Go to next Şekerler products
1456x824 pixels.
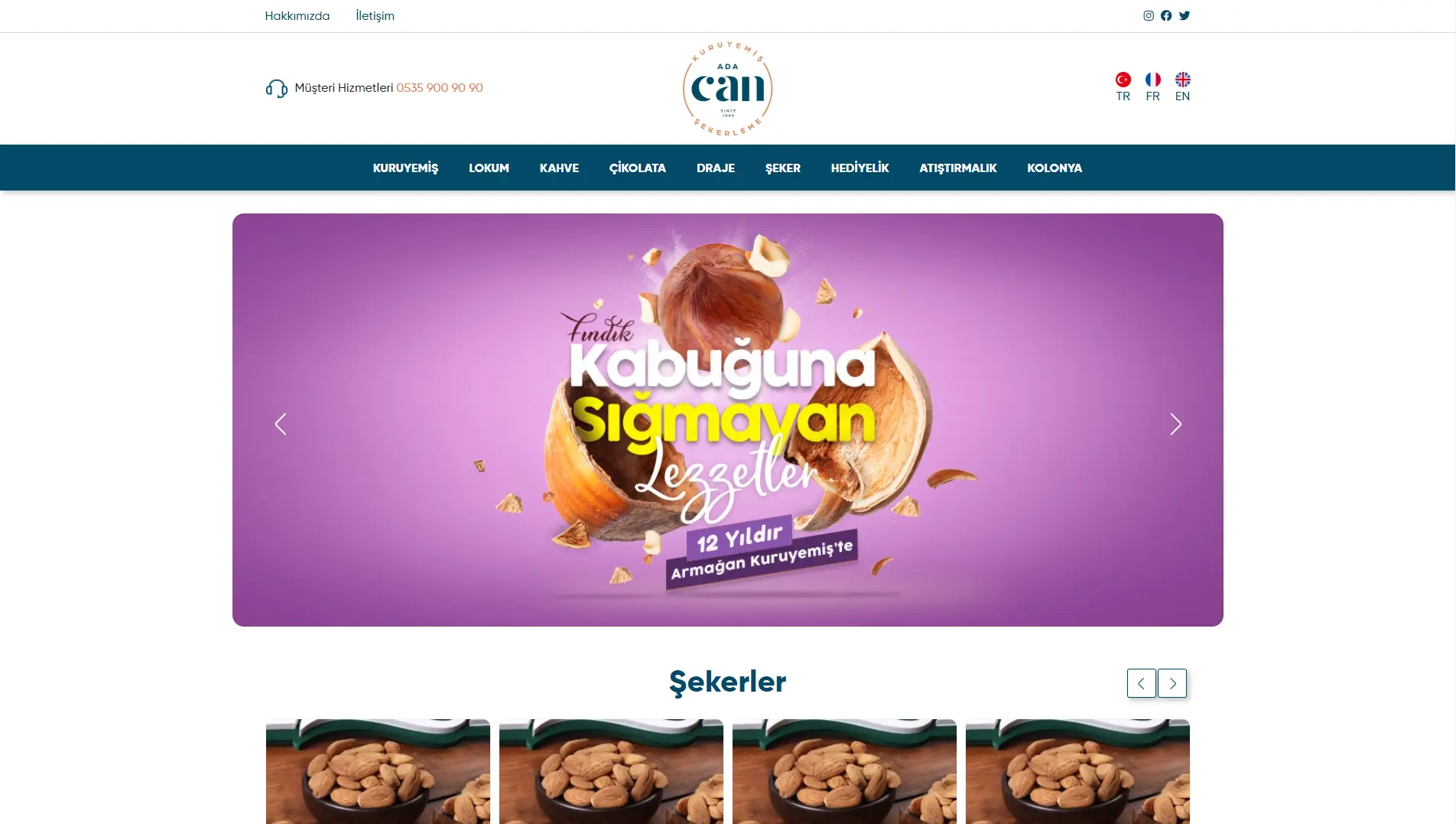coord(1172,683)
